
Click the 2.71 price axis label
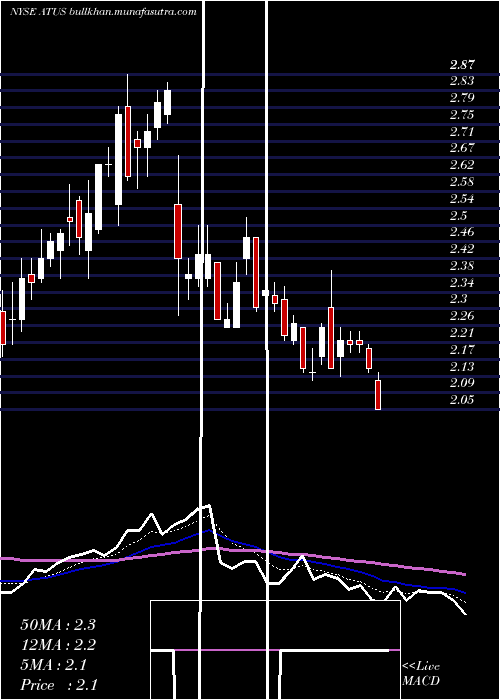462,132
